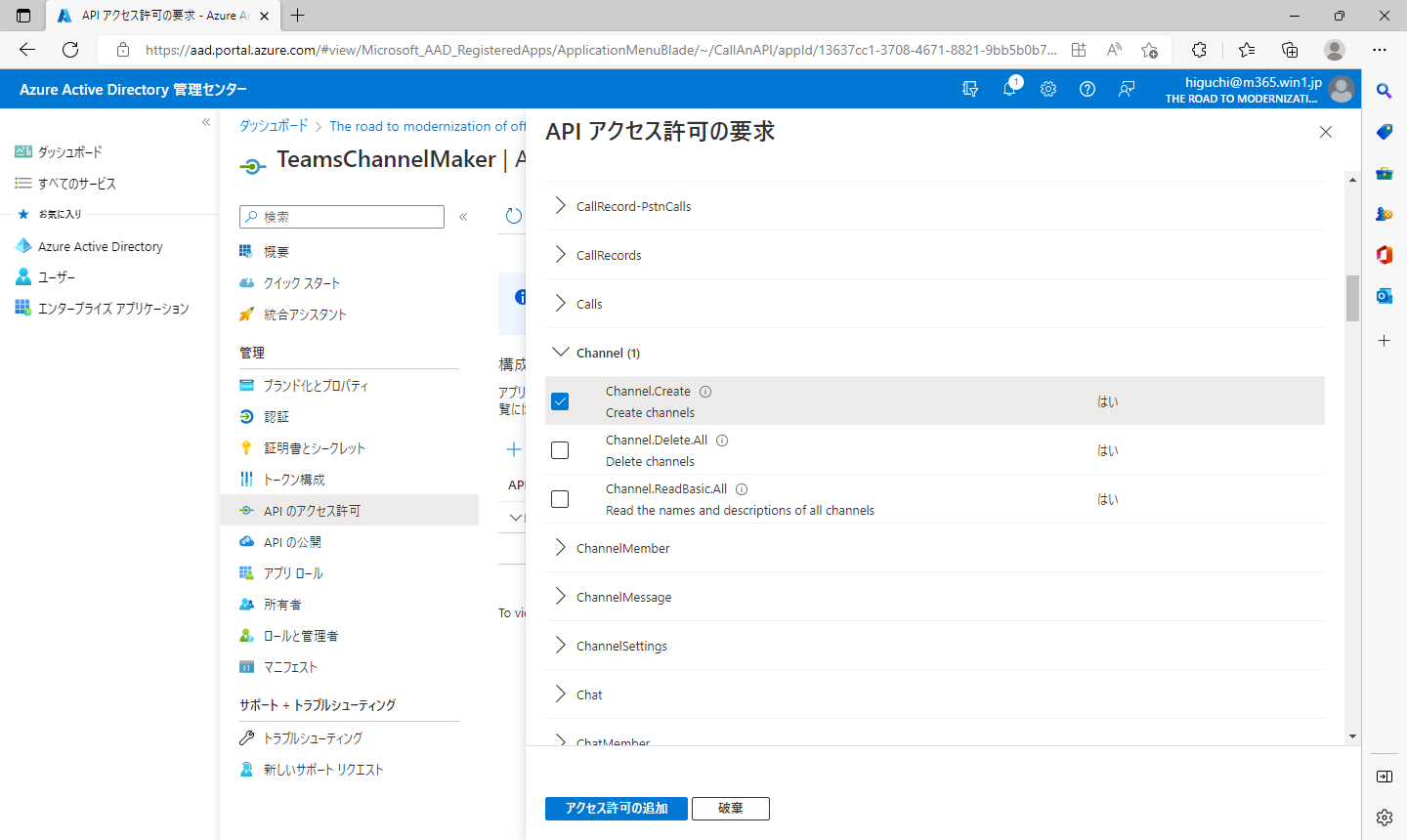1407x840 pixels.
Task: Click the browser address bar
Action: 599,50
